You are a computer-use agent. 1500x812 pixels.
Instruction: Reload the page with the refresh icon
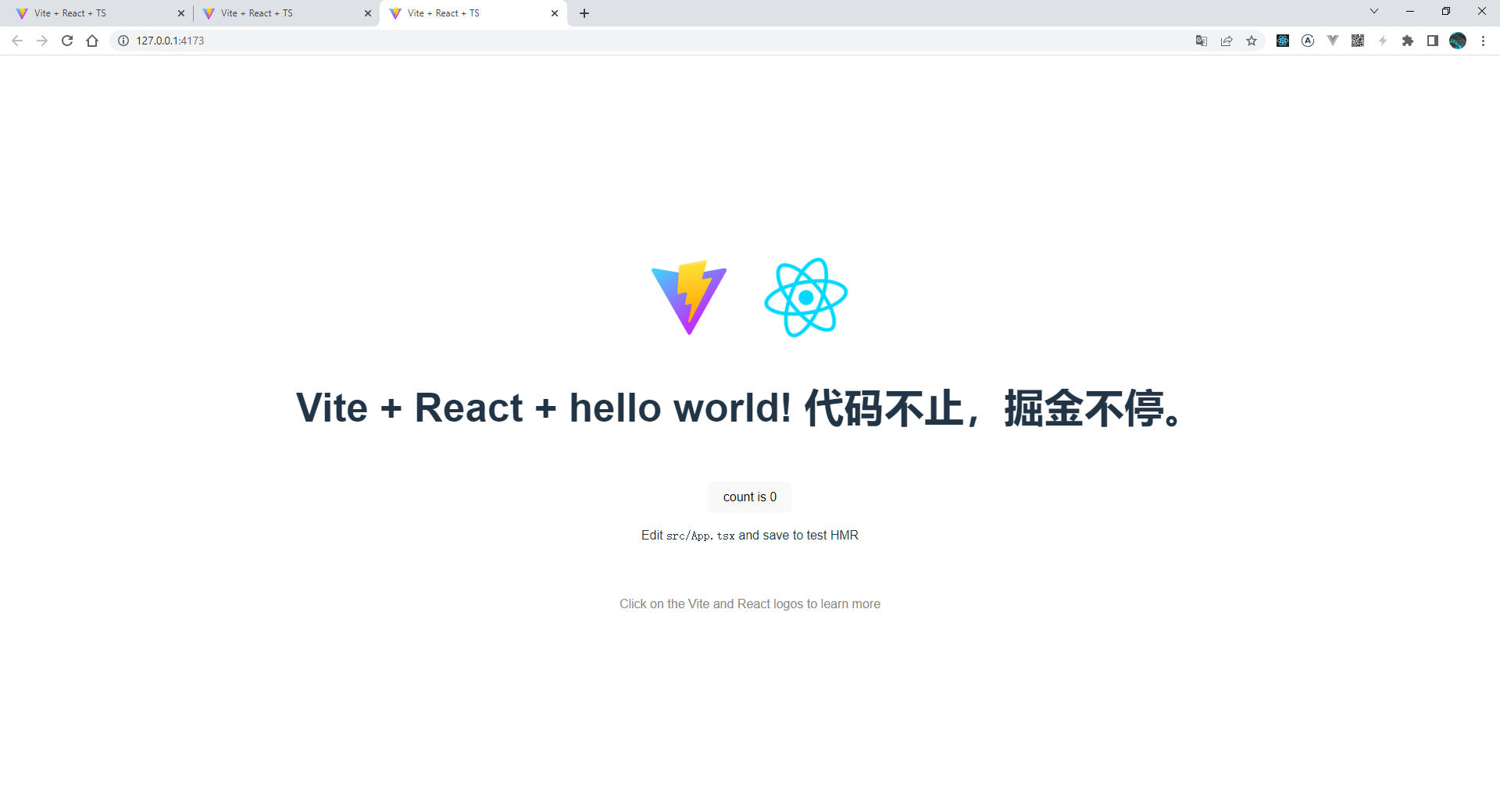[x=67, y=41]
